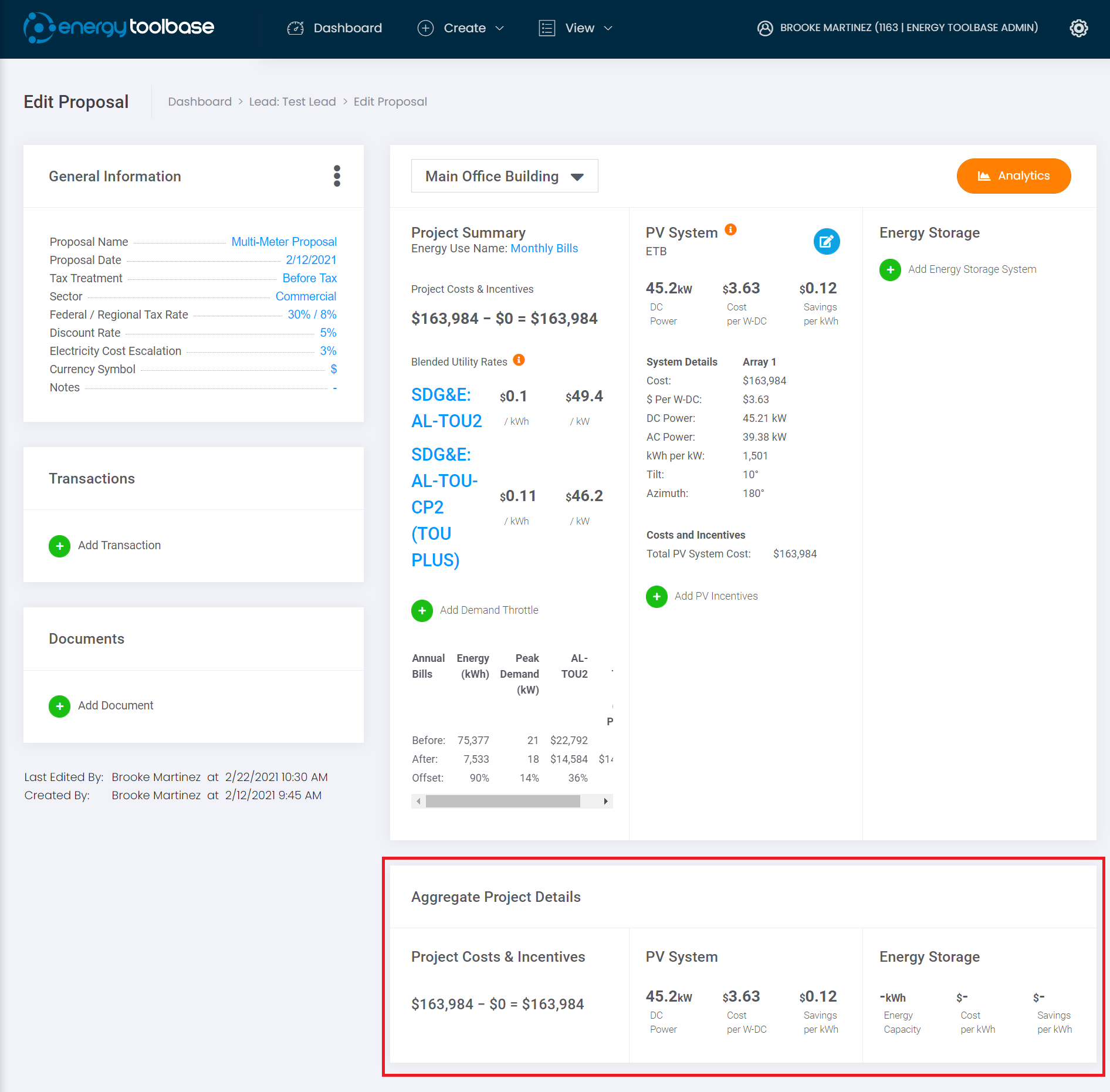Open the Dashboard menu item

click(x=334, y=28)
